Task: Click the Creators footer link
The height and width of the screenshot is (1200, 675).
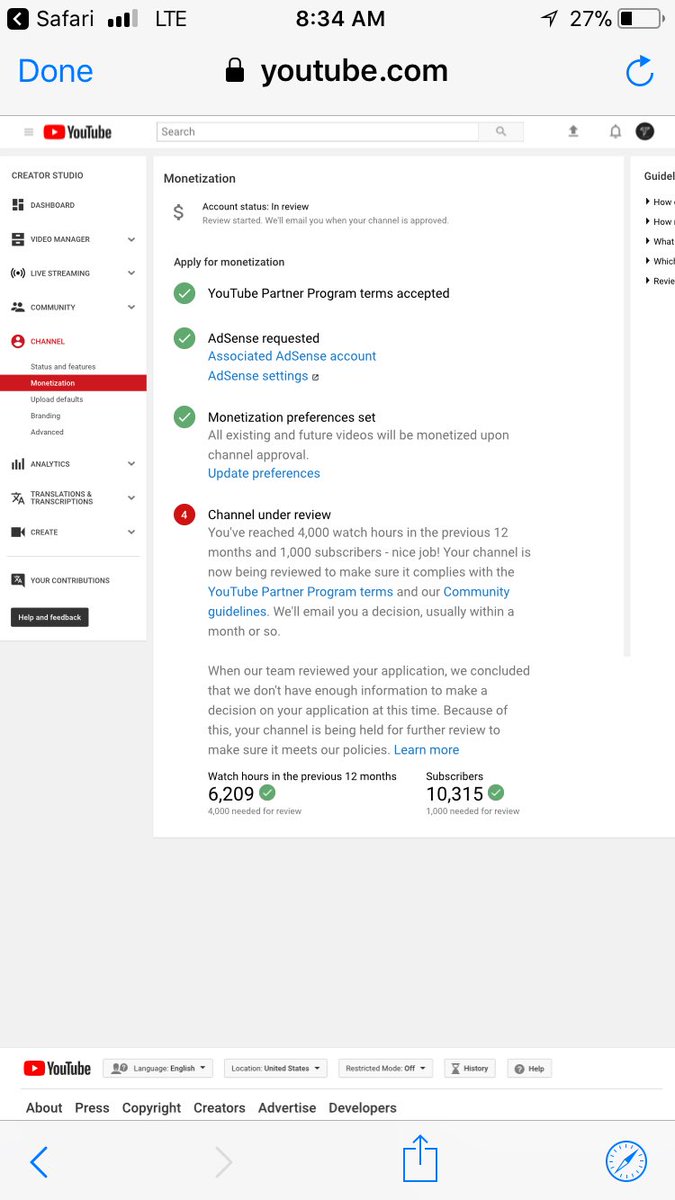Action: [220, 1108]
